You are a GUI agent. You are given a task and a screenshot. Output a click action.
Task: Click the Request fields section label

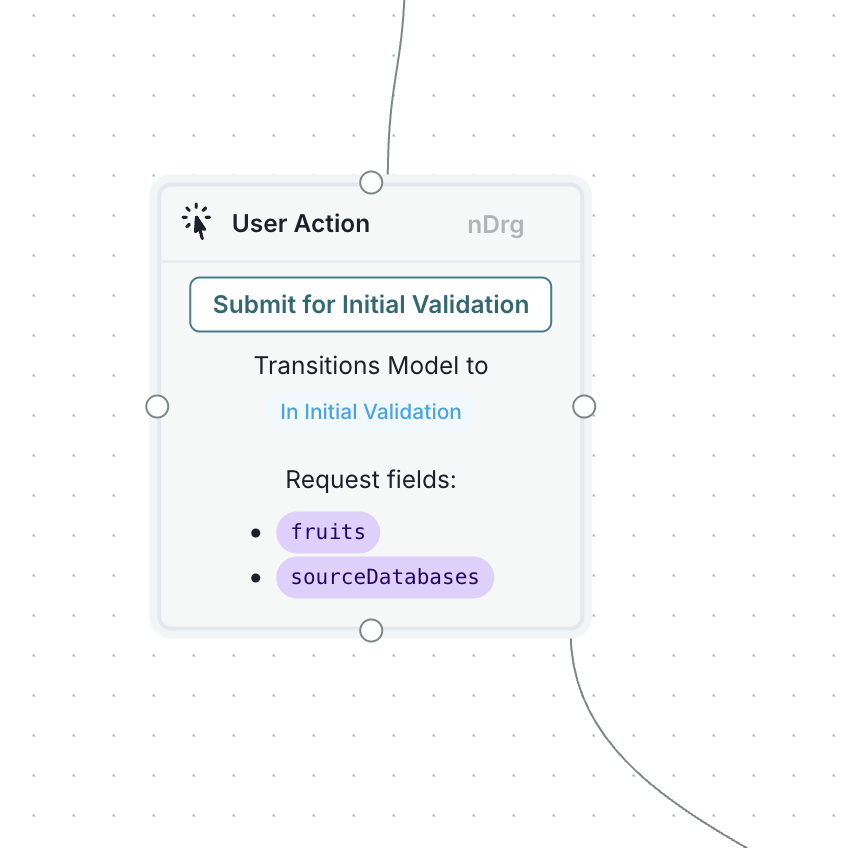click(x=370, y=480)
